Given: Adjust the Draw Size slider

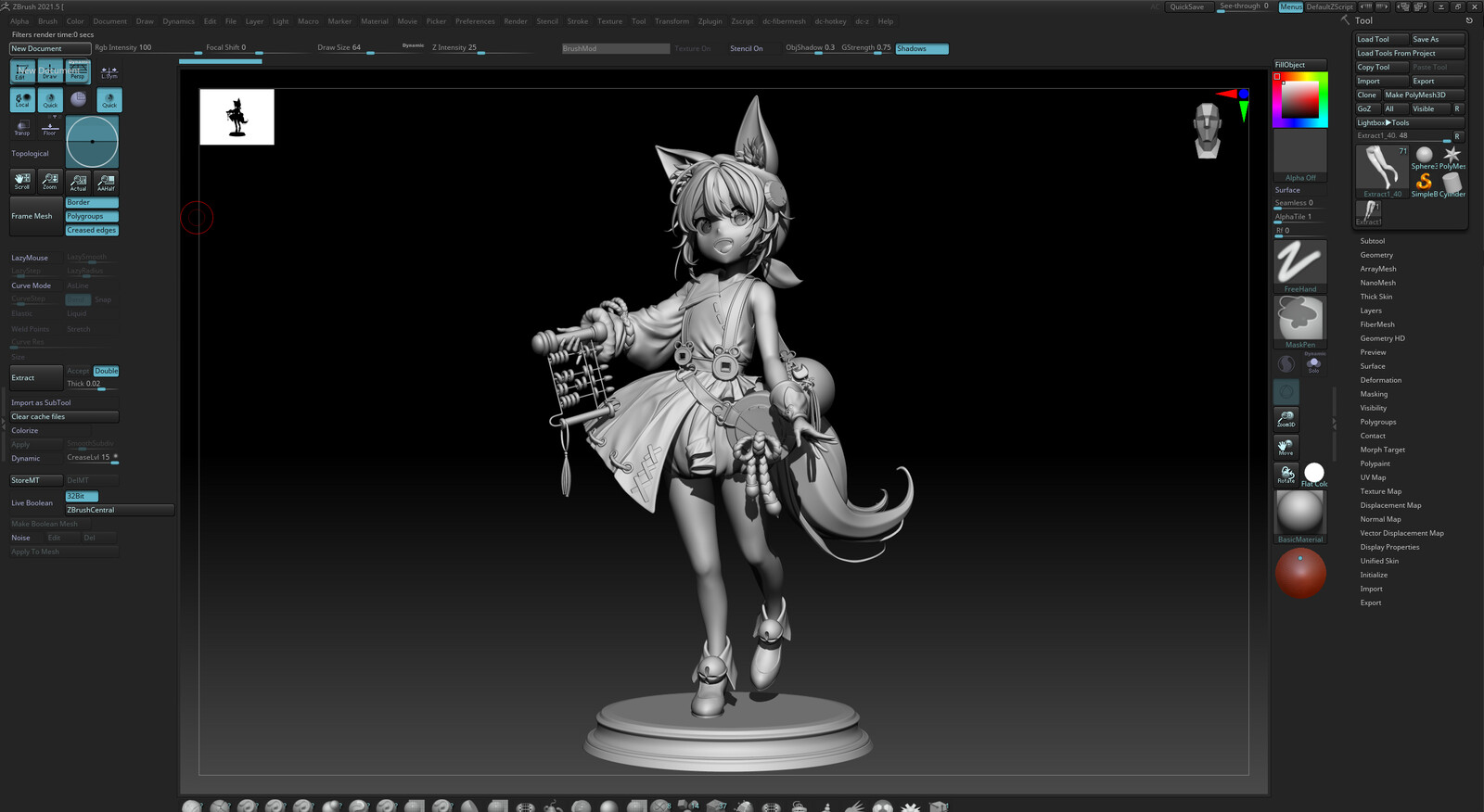Looking at the screenshot, I should pos(368,48).
